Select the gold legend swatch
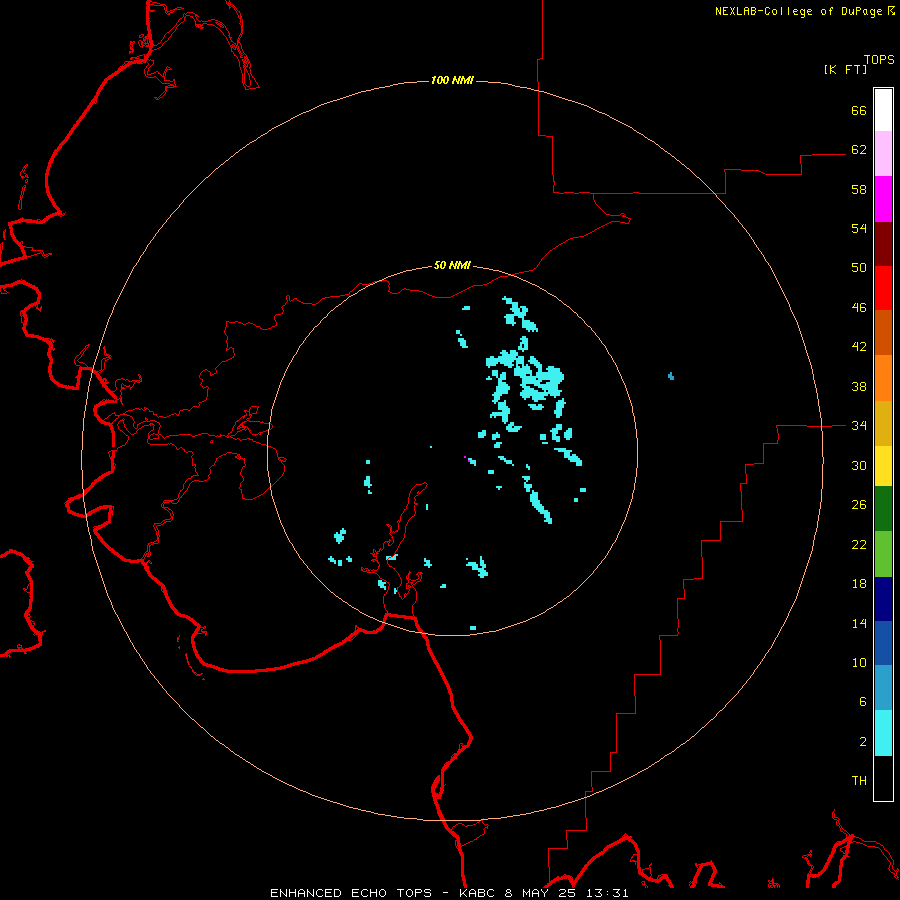The height and width of the screenshot is (900, 900). 883,424
